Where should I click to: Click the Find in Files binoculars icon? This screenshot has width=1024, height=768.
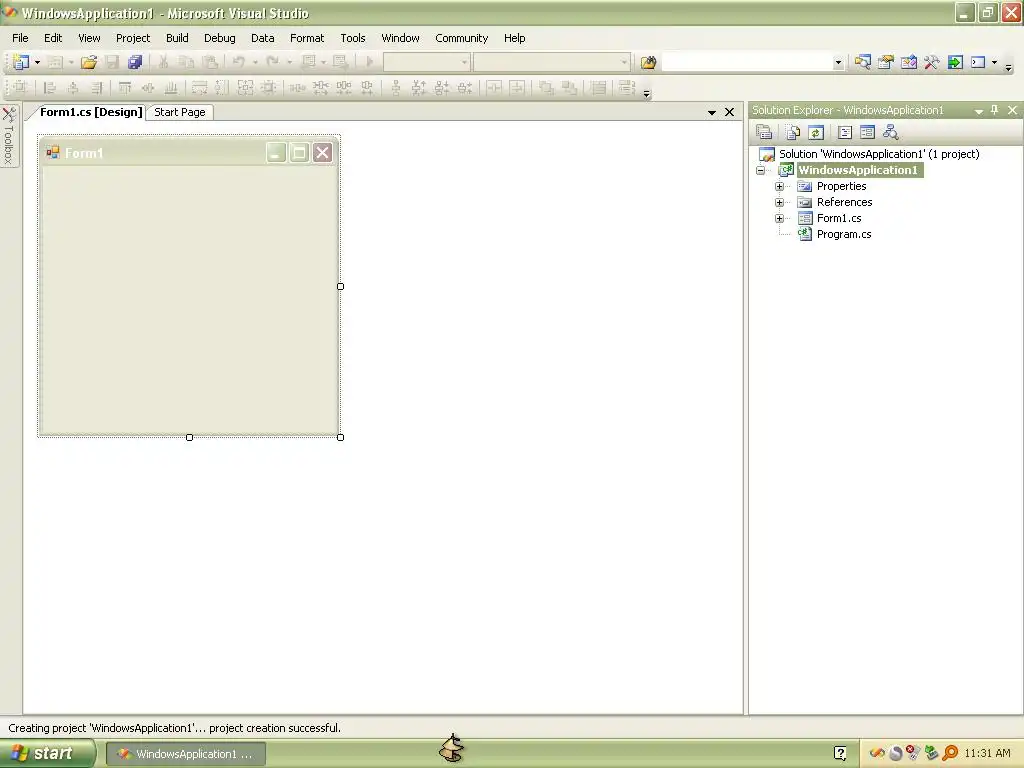648,62
